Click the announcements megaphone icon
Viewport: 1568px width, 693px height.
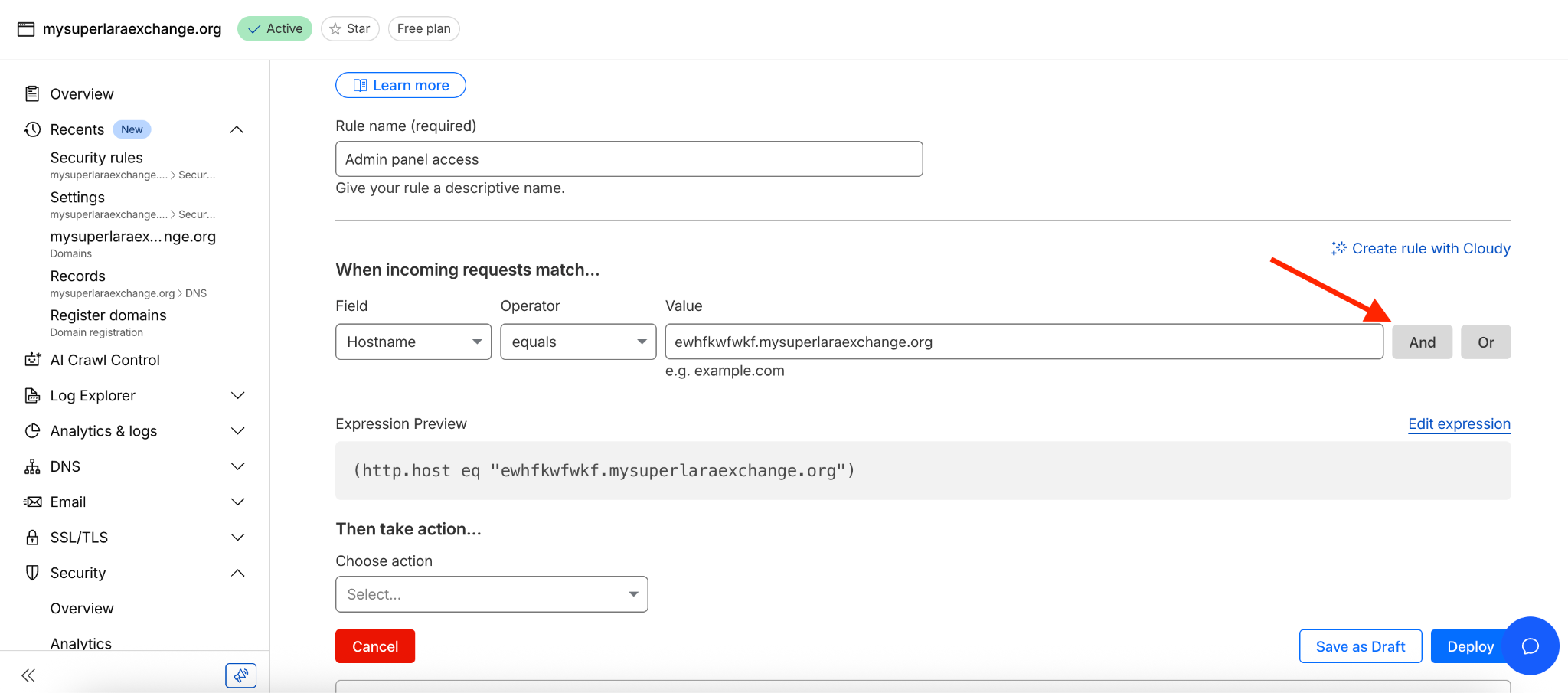pos(240,675)
